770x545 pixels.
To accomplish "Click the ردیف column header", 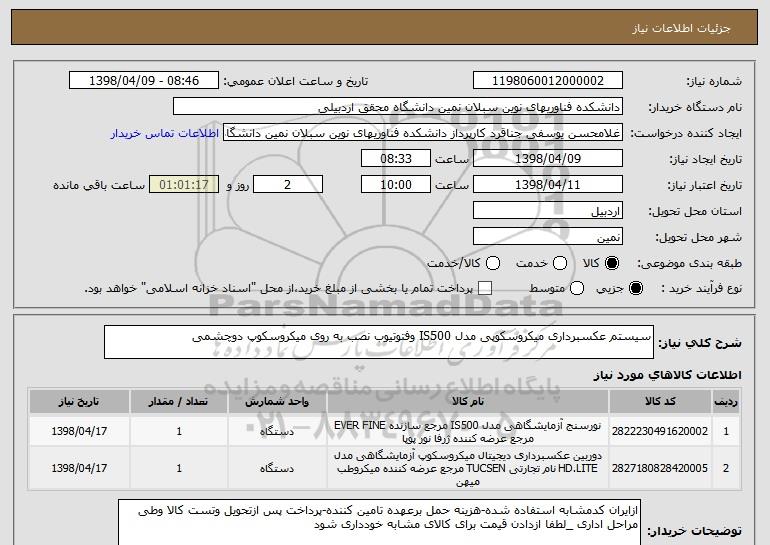I will coord(726,402).
